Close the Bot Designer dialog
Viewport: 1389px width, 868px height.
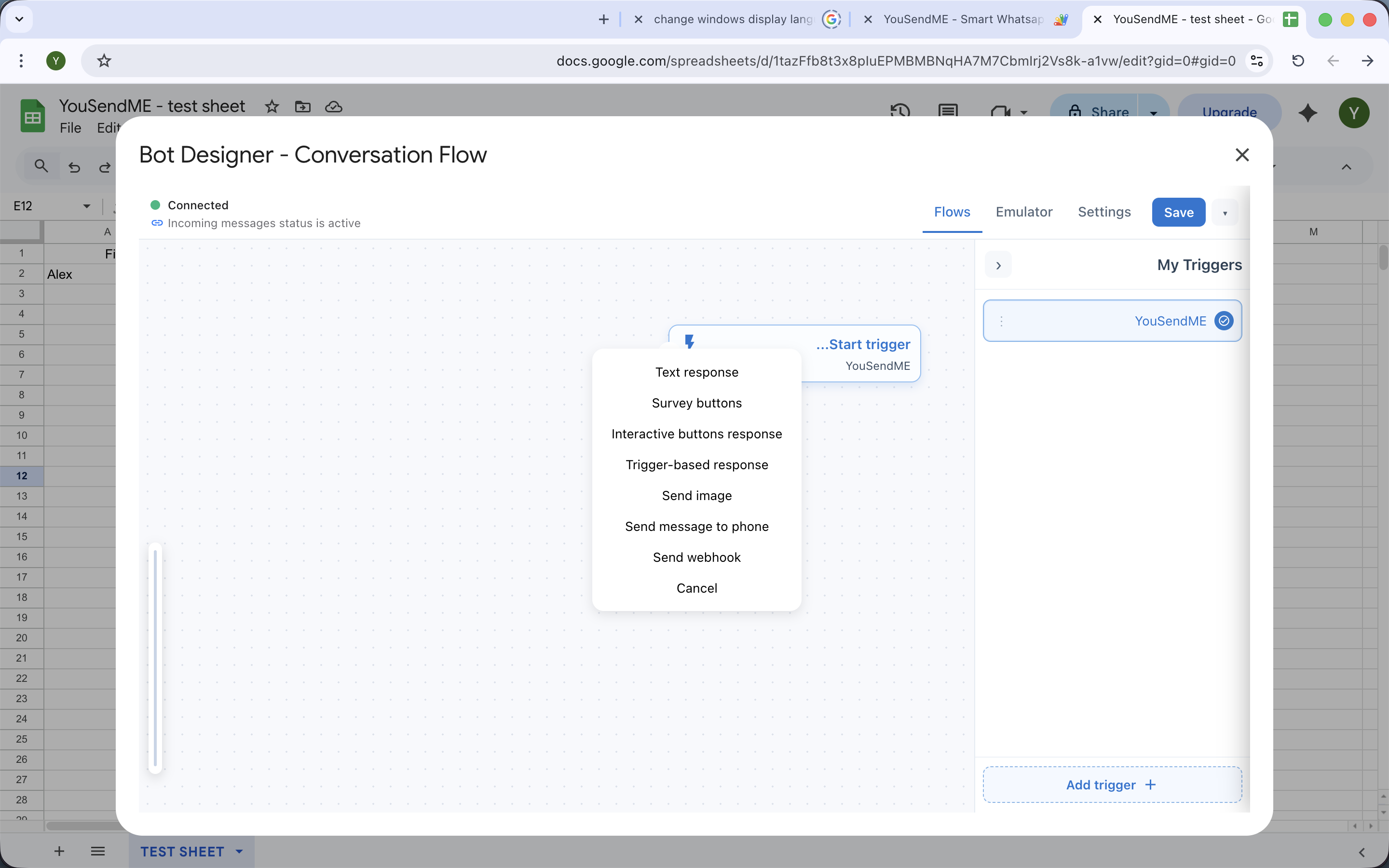coord(1242,154)
